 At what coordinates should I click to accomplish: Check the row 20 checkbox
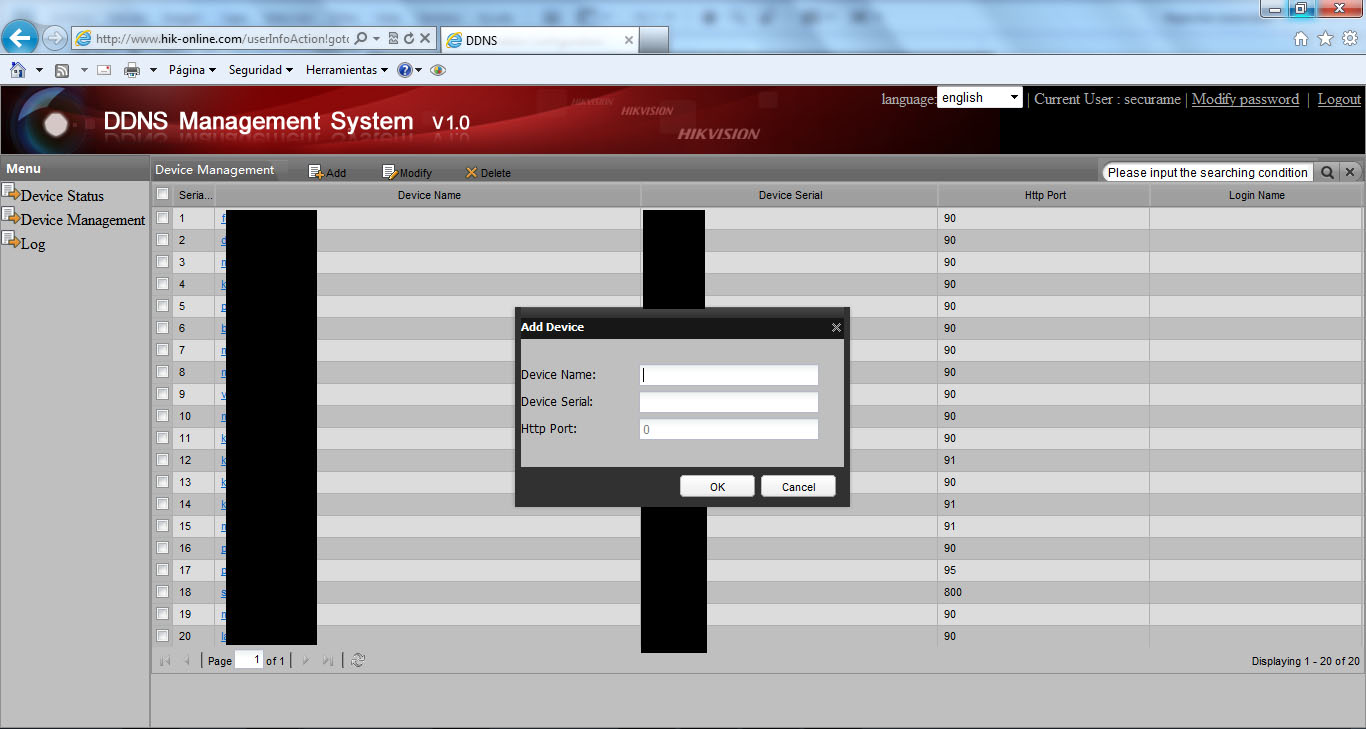[x=162, y=635]
